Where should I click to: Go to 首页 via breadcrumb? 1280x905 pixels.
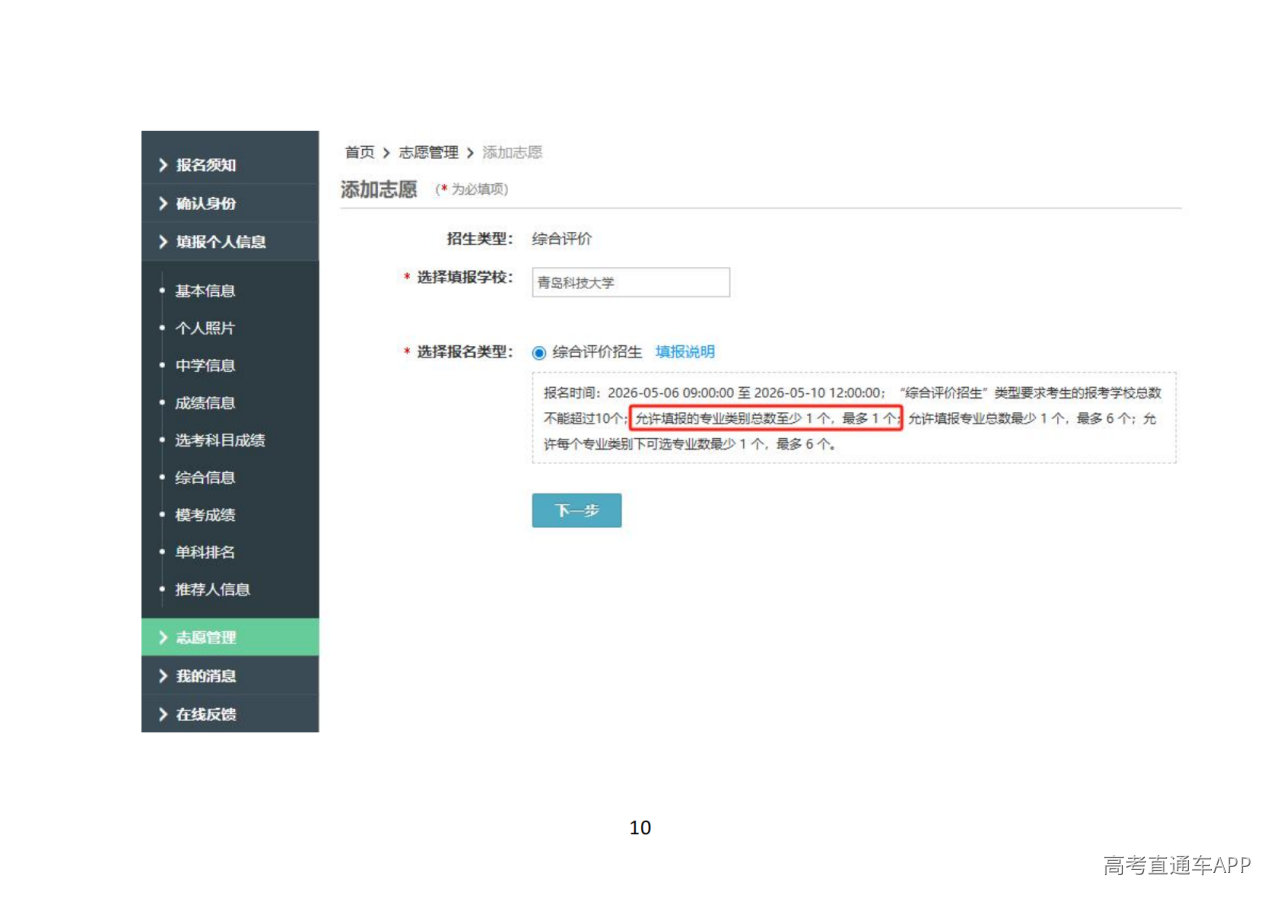pos(359,152)
